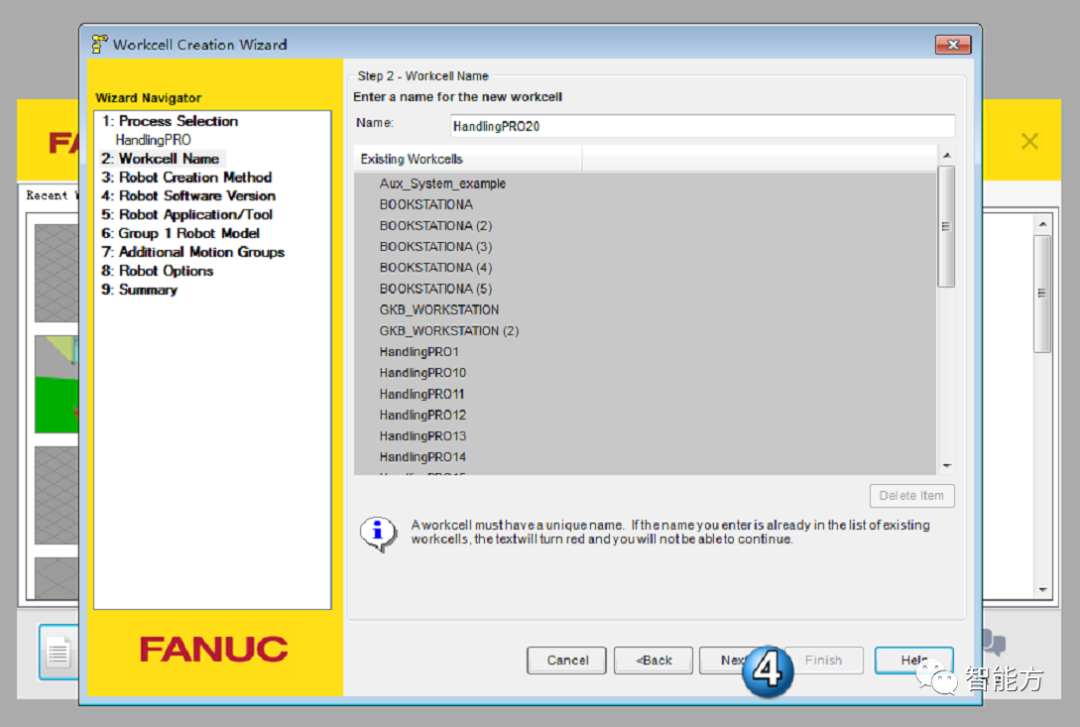Open the green recent workcell thumbnail
The width and height of the screenshot is (1080, 727).
[x=56, y=385]
